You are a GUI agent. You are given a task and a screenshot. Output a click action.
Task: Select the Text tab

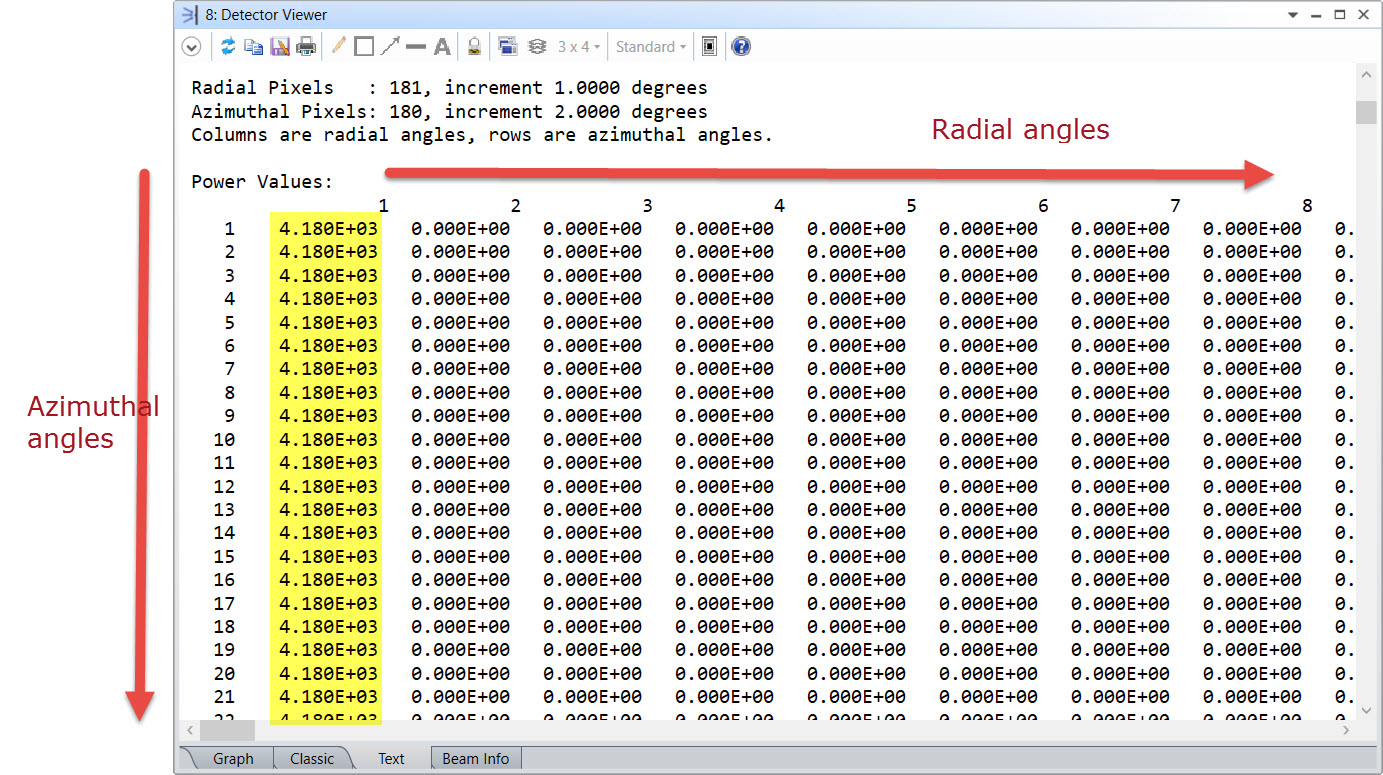pyautogui.click(x=391, y=759)
